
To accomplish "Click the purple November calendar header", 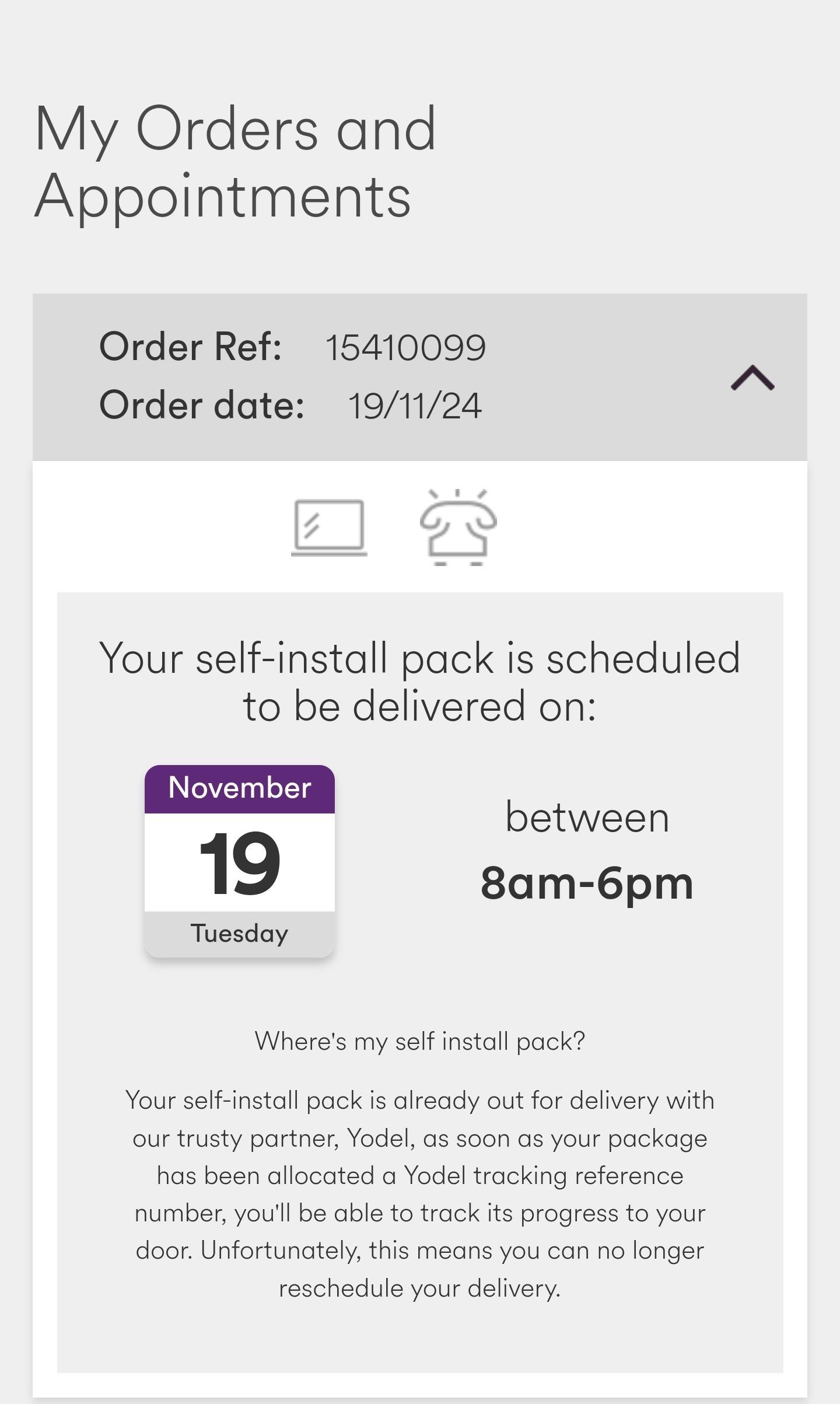I will pos(240,789).
